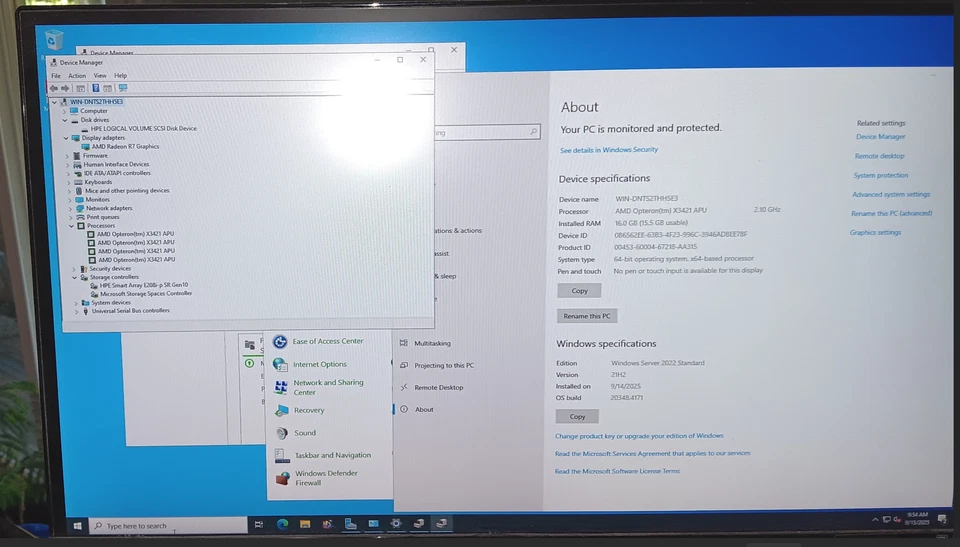Screen dimensions: 960x547
Task: Open Taskbar and Navigation item
Action: pyautogui.click(x=323, y=455)
